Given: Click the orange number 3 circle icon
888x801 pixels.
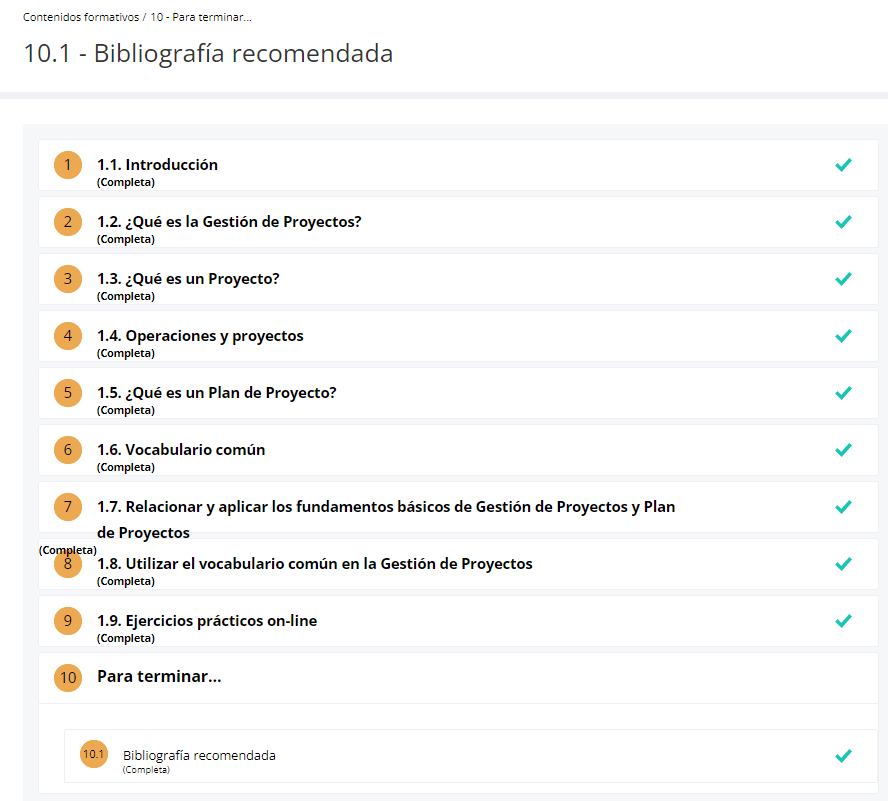Looking at the screenshot, I should pyautogui.click(x=68, y=279).
